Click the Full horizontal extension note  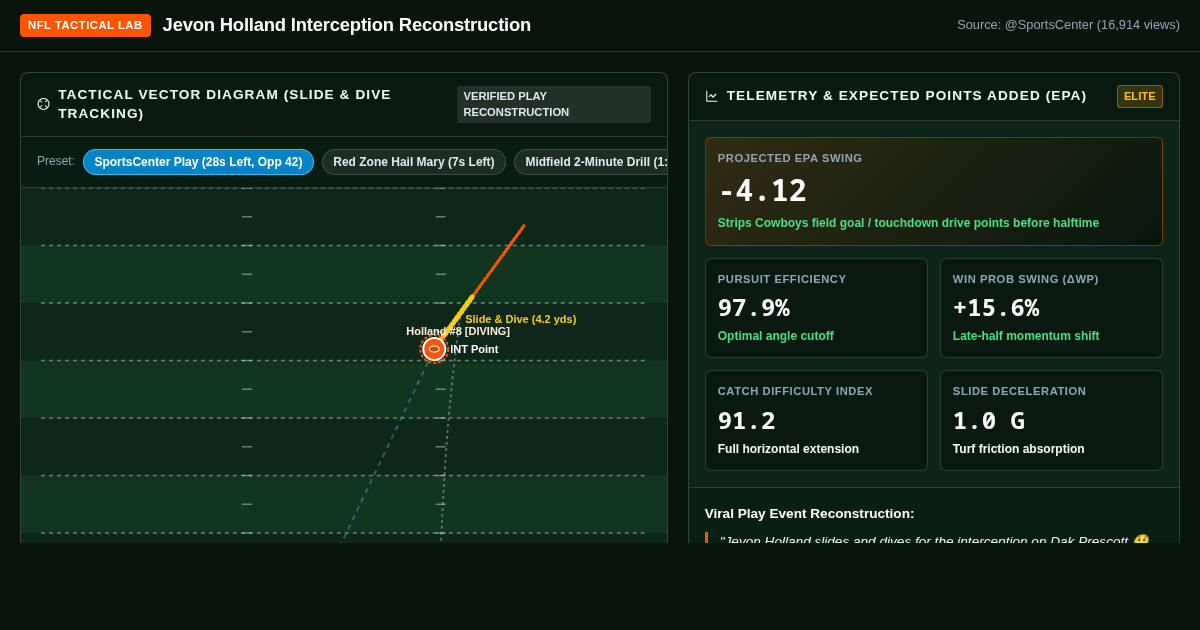coord(788,449)
